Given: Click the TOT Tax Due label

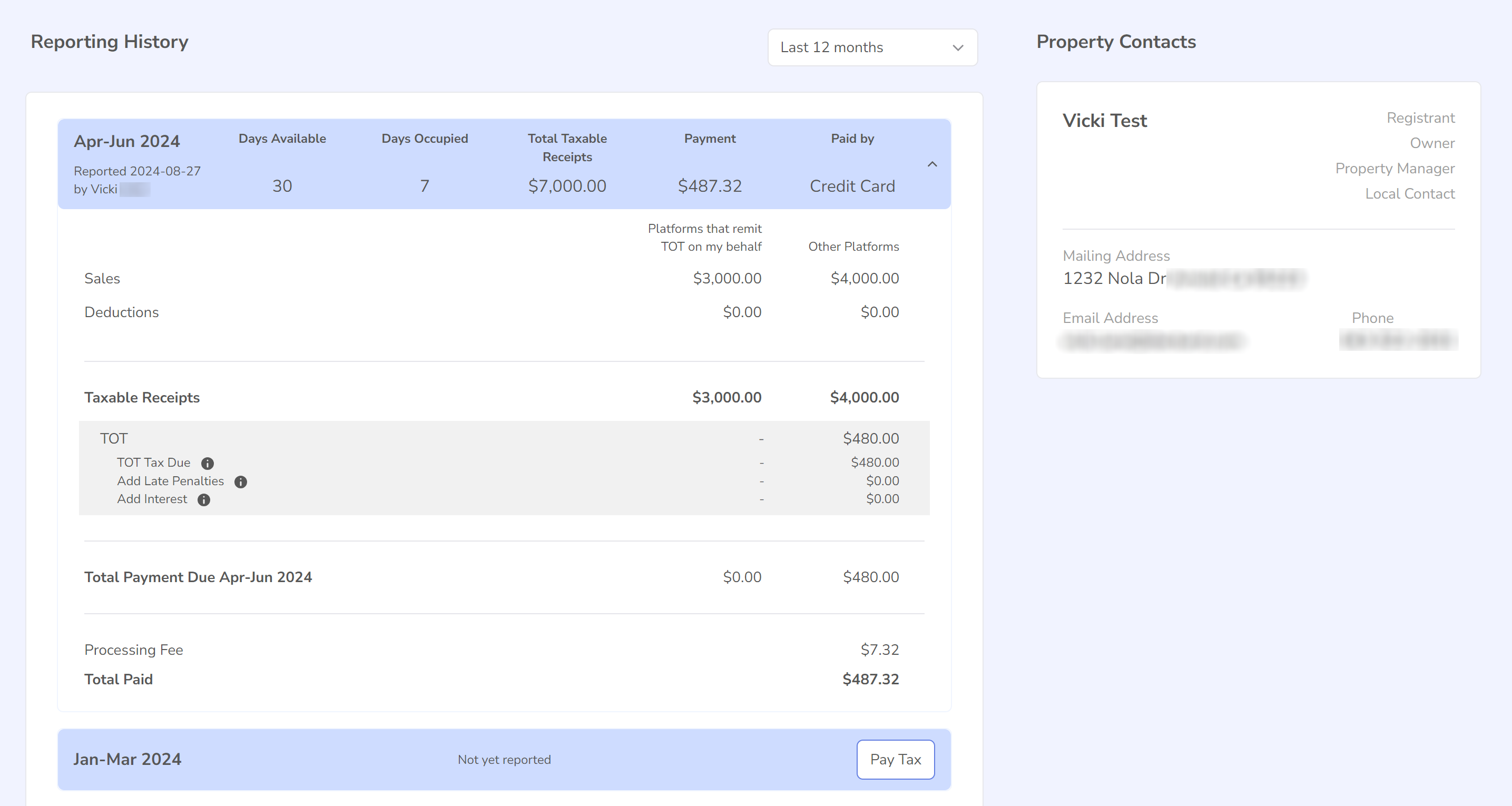Looking at the screenshot, I should (154, 463).
